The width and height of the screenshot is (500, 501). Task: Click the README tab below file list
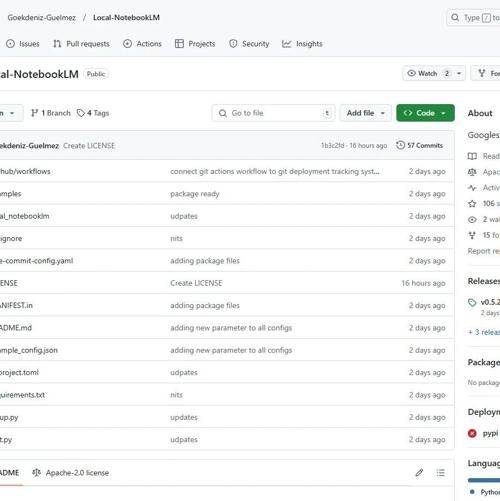10,473
